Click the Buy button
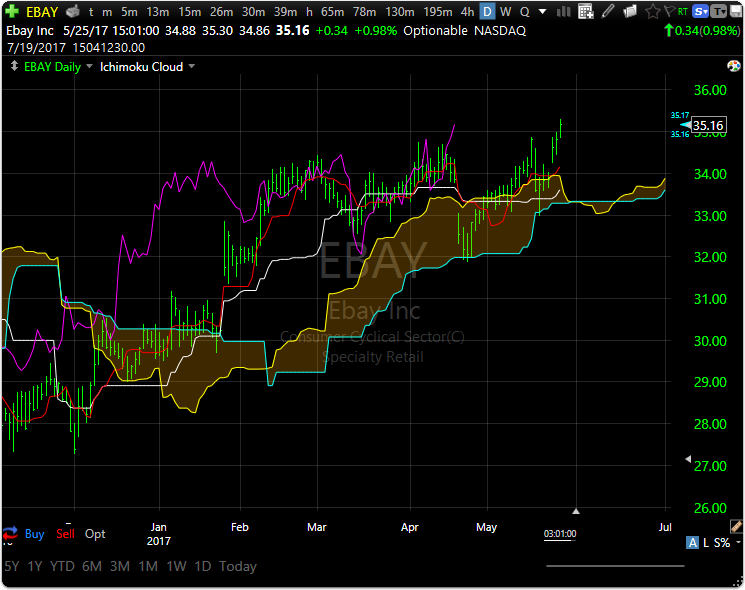Screen dimensions: 745x590 (34, 534)
